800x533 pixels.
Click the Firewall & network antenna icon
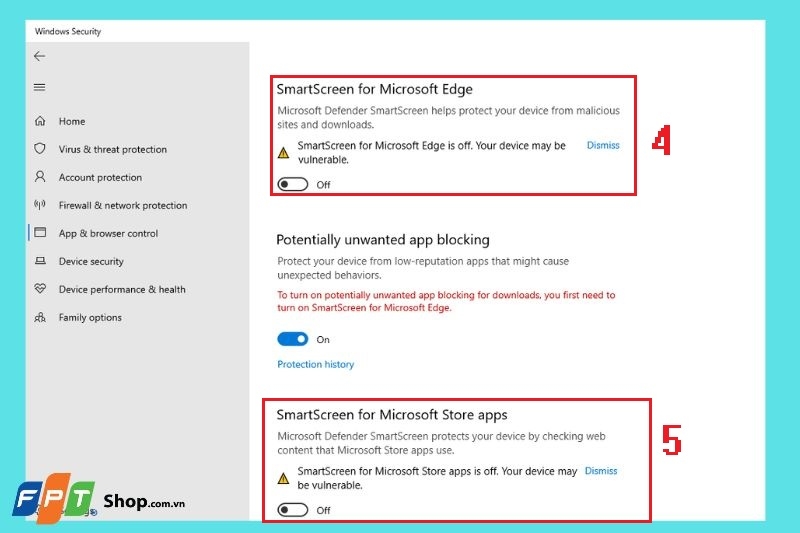[40, 205]
